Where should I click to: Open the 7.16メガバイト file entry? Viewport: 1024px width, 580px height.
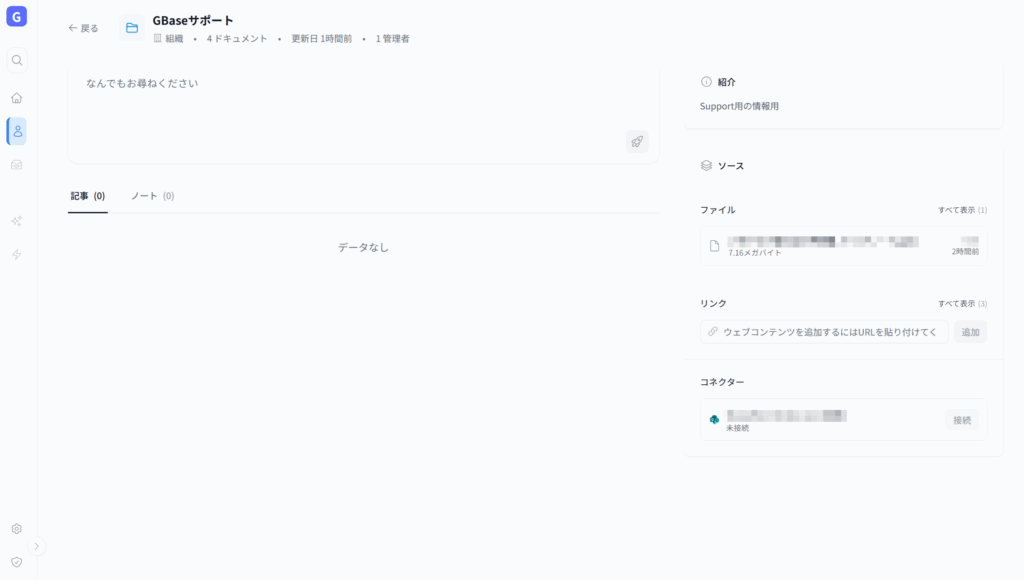pyautogui.click(x=844, y=246)
